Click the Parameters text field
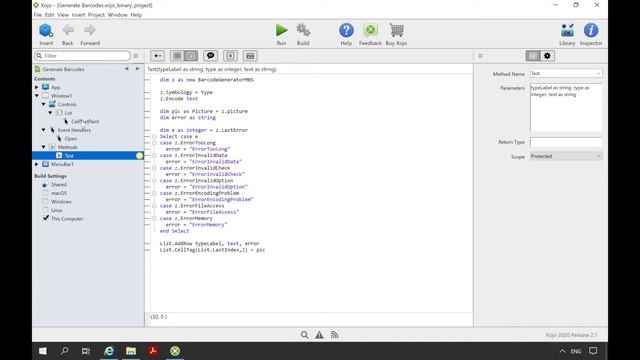640x360 pixels. tap(566, 107)
